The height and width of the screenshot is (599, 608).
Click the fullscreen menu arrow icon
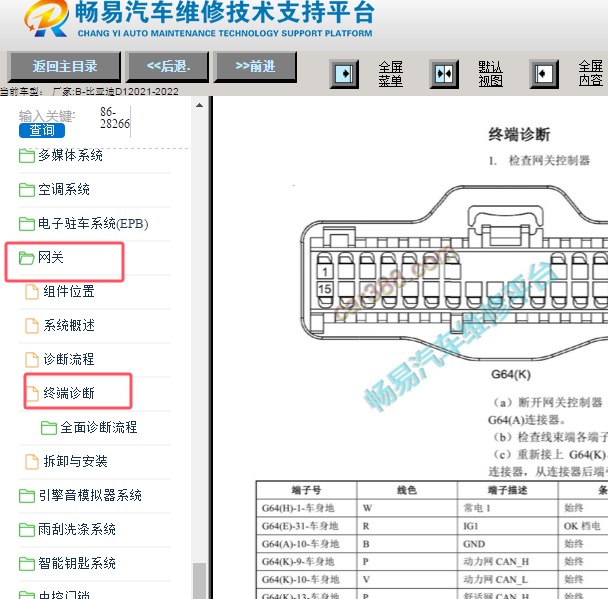click(344, 74)
